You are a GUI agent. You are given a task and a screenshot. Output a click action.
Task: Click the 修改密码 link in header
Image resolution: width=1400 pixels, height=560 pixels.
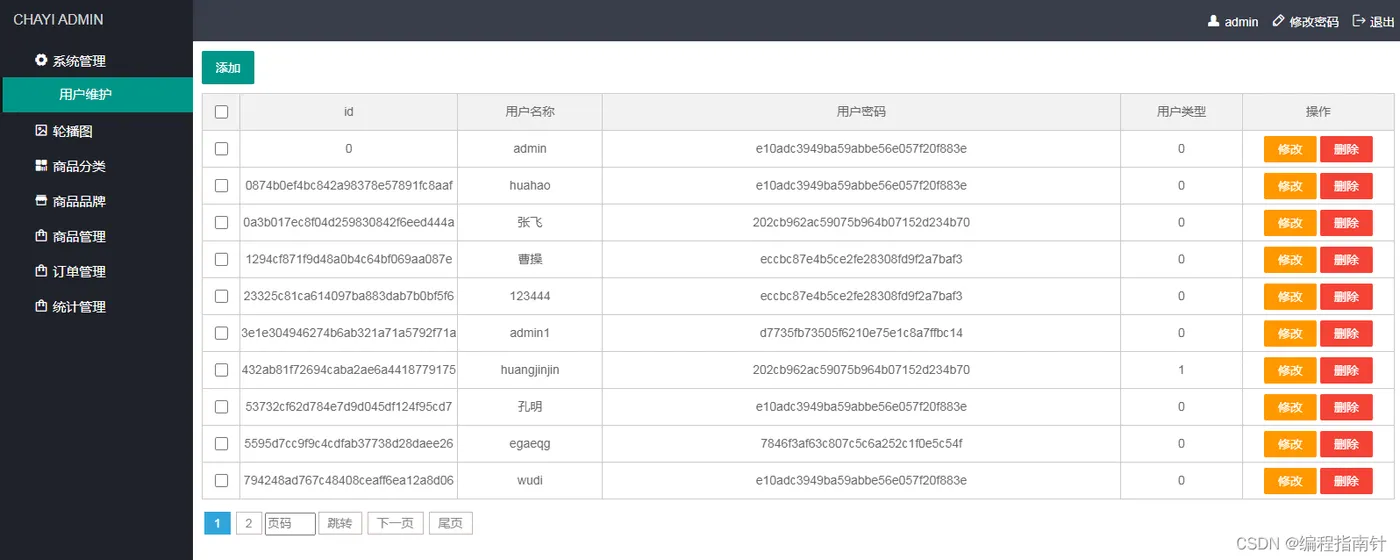[1313, 21]
